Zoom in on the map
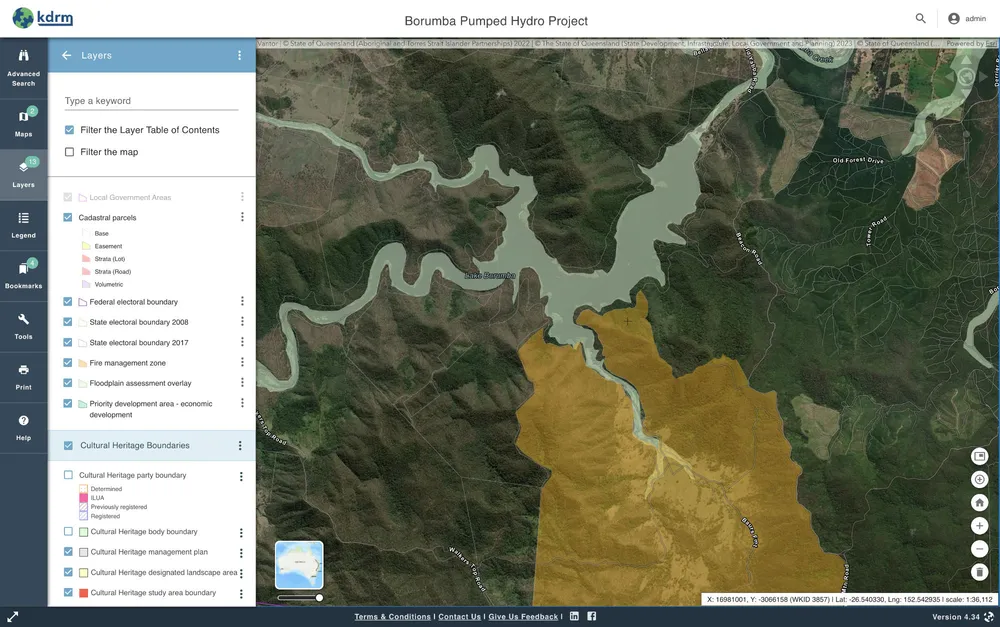Screen dimensions: 1000x627 (980, 526)
